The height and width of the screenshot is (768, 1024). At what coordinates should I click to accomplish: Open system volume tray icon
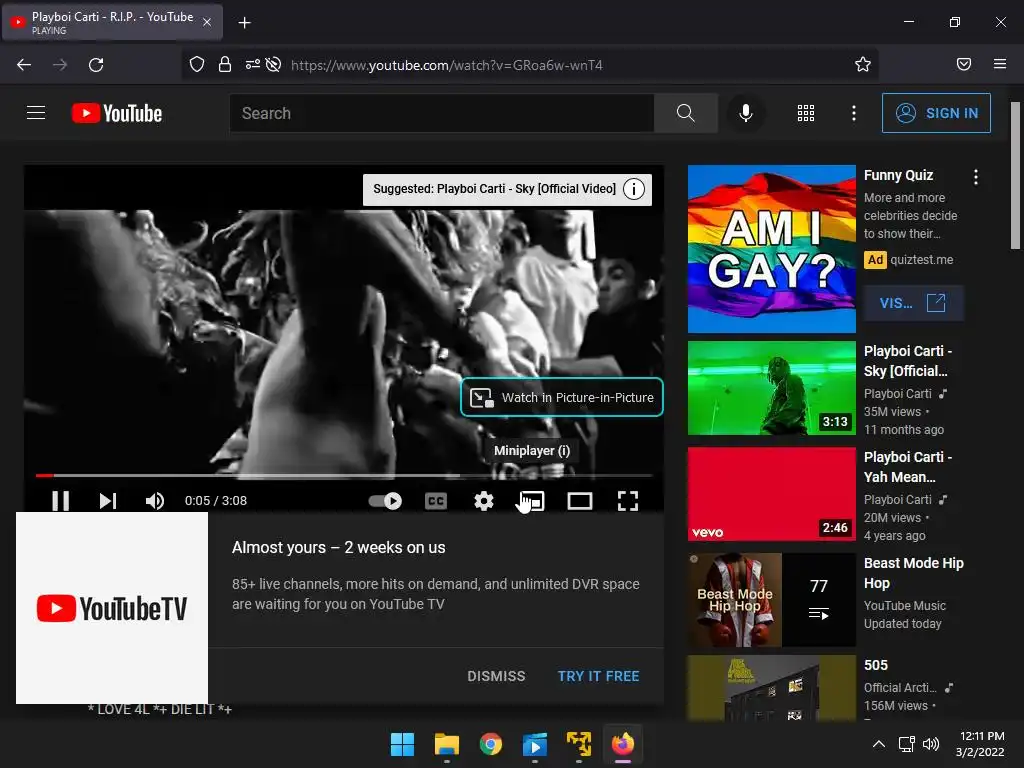[x=931, y=744]
